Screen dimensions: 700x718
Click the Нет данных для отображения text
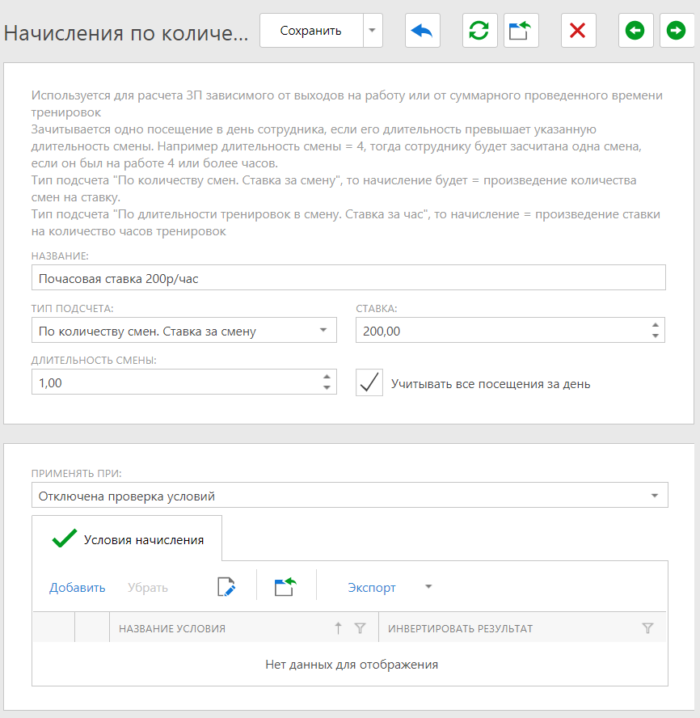coord(352,664)
